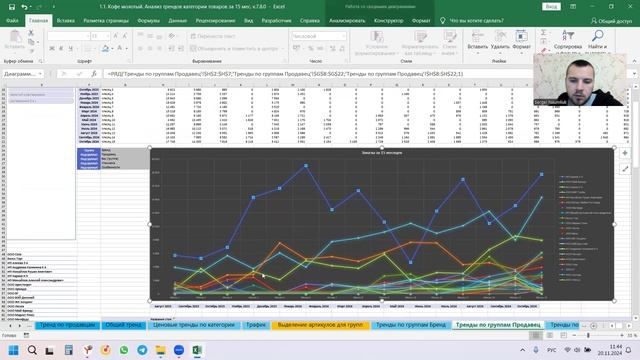The height and width of the screenshot is (360, 640).
Task: Toggle Italic (К) formatting
Action: 61,48
